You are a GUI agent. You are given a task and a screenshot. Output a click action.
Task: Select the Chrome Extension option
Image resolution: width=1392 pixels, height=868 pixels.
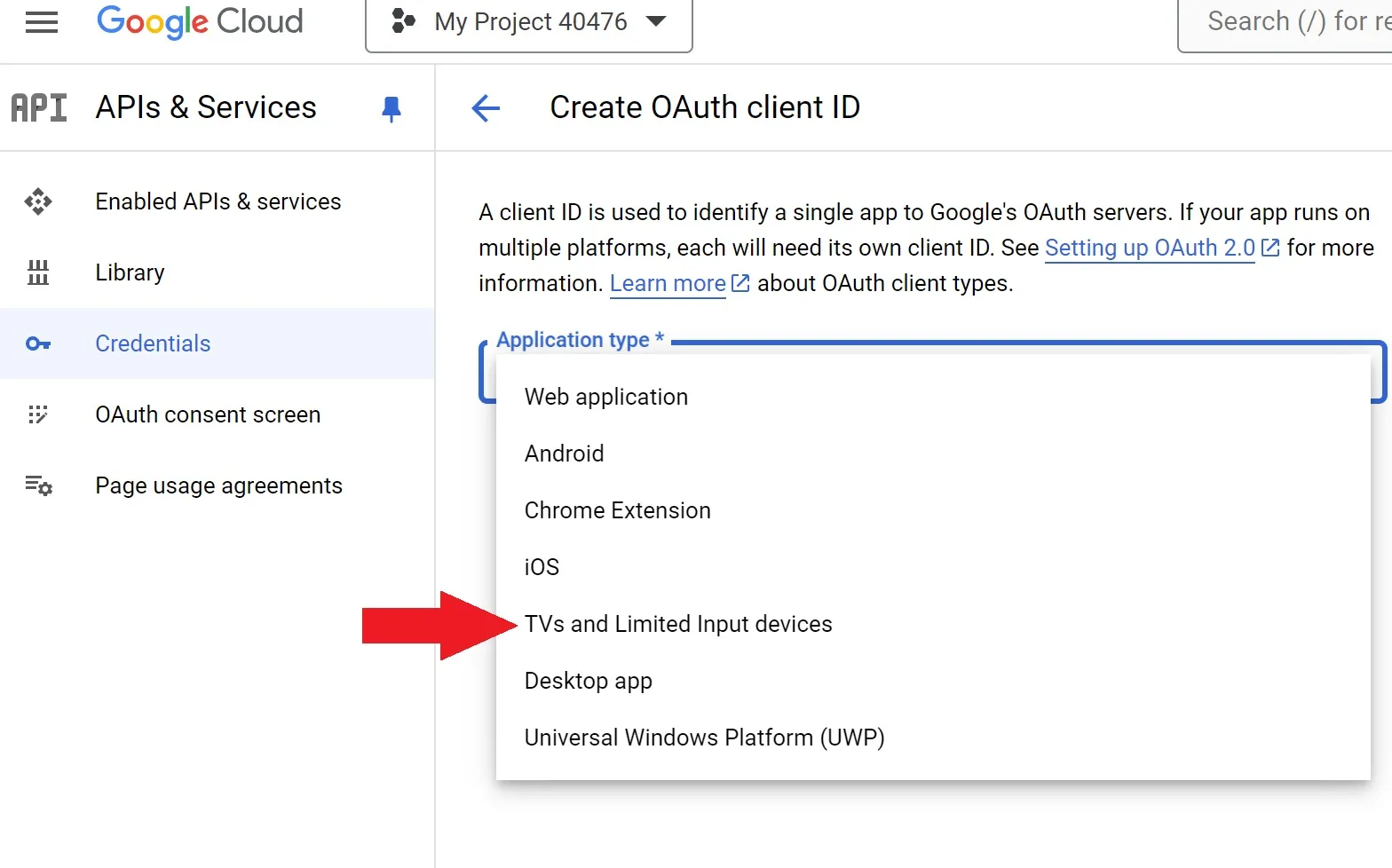pyautogui.click(x=617, y=510)
